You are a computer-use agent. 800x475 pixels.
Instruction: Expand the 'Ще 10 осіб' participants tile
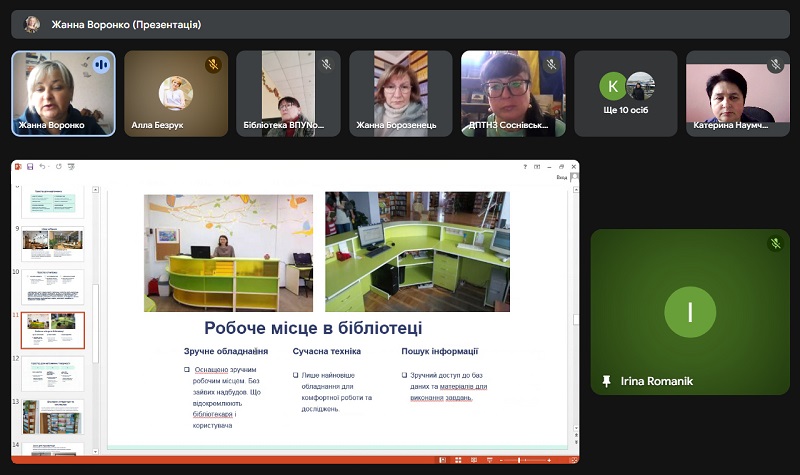(x=627, y=94)
